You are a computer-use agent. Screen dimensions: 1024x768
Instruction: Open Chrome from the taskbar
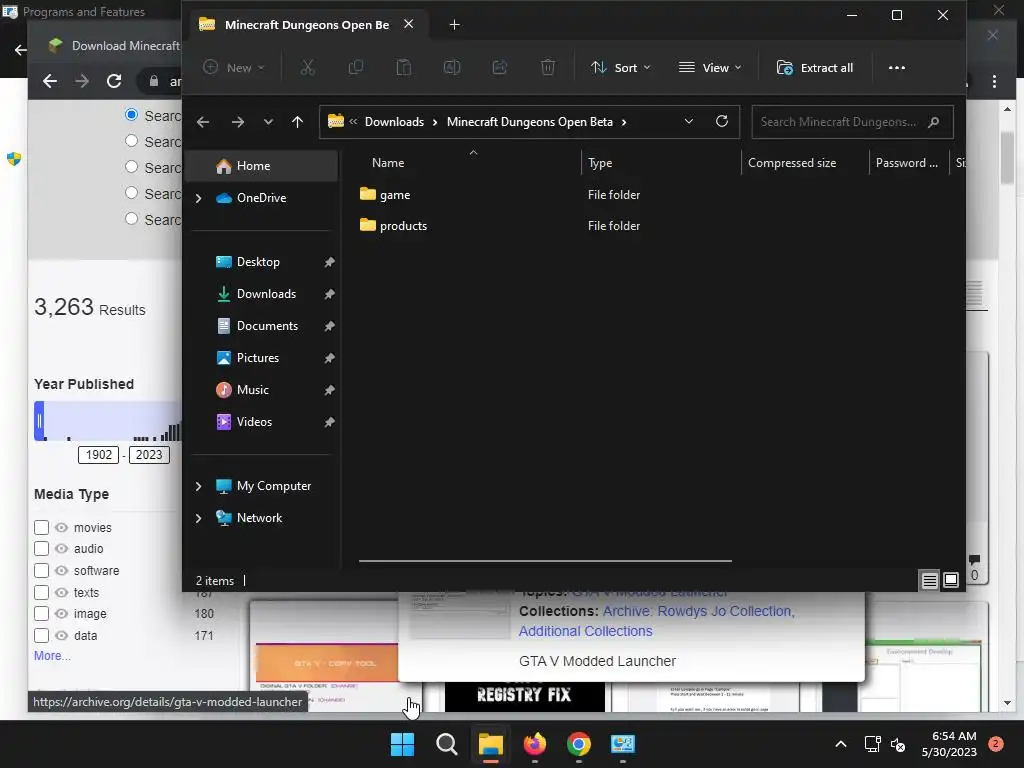point(579,744)
